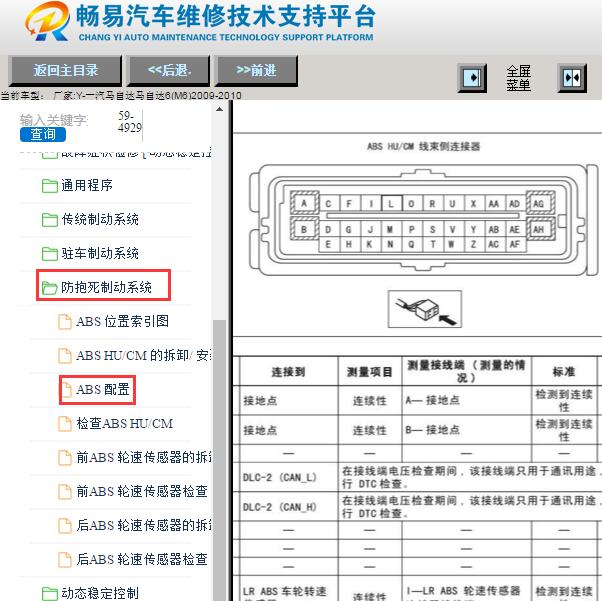Screen dimensions: 602x601
Task: Go forward with the >>前进 button
Action: (256, 70)
